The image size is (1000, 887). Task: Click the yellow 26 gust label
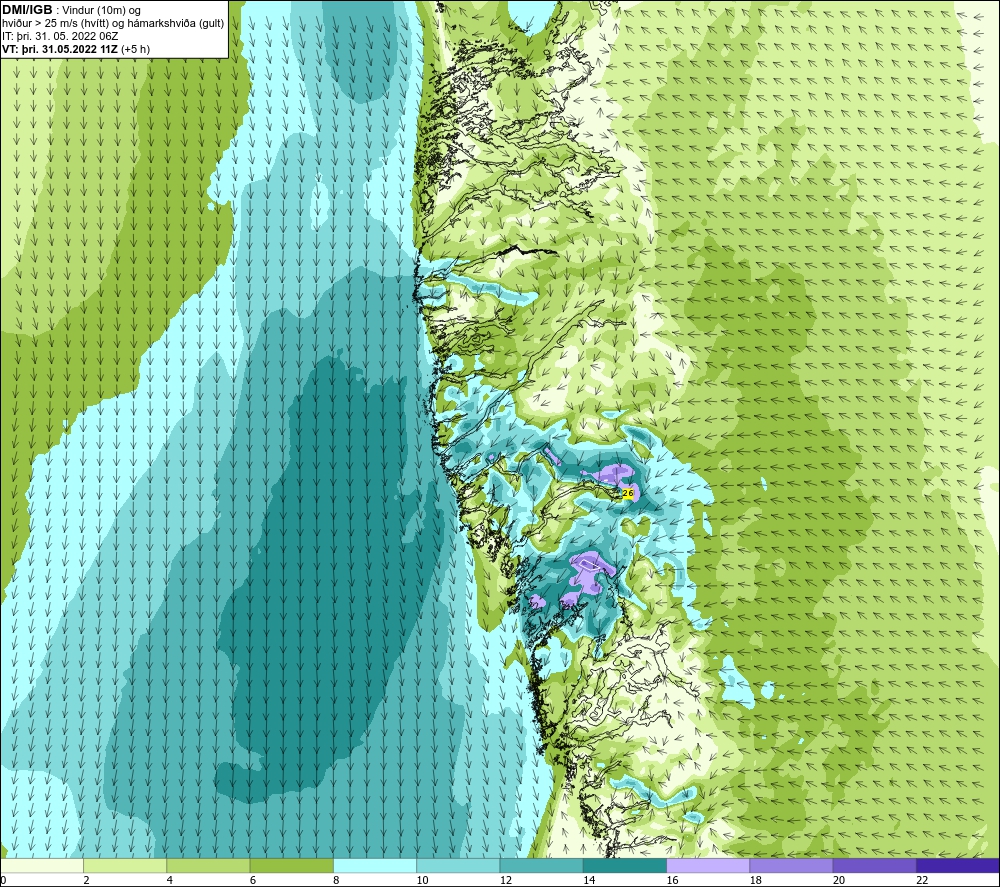click(628, 493)
